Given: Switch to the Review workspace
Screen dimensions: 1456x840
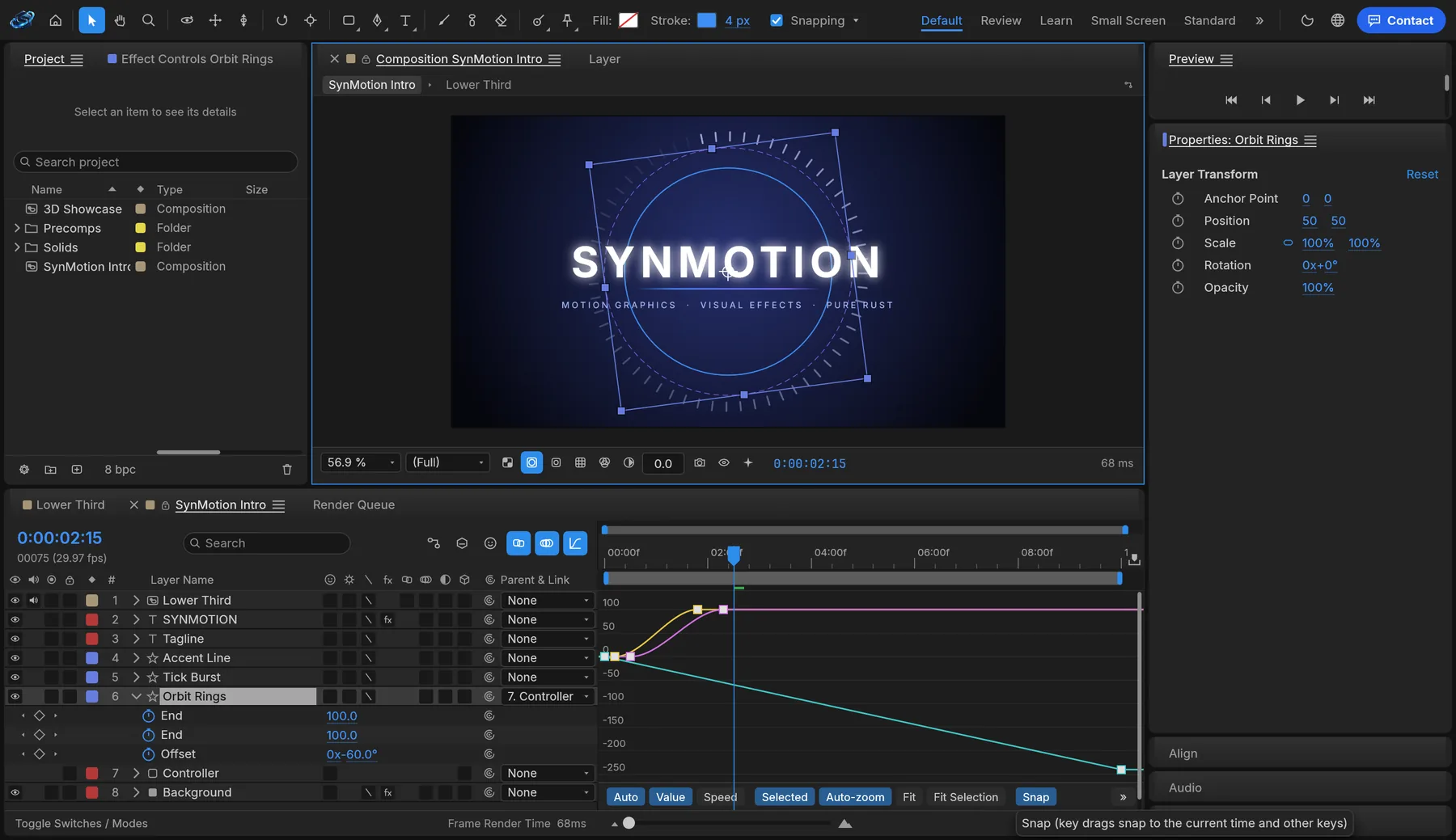Looking at the screenshot, I should (1001, 20).
